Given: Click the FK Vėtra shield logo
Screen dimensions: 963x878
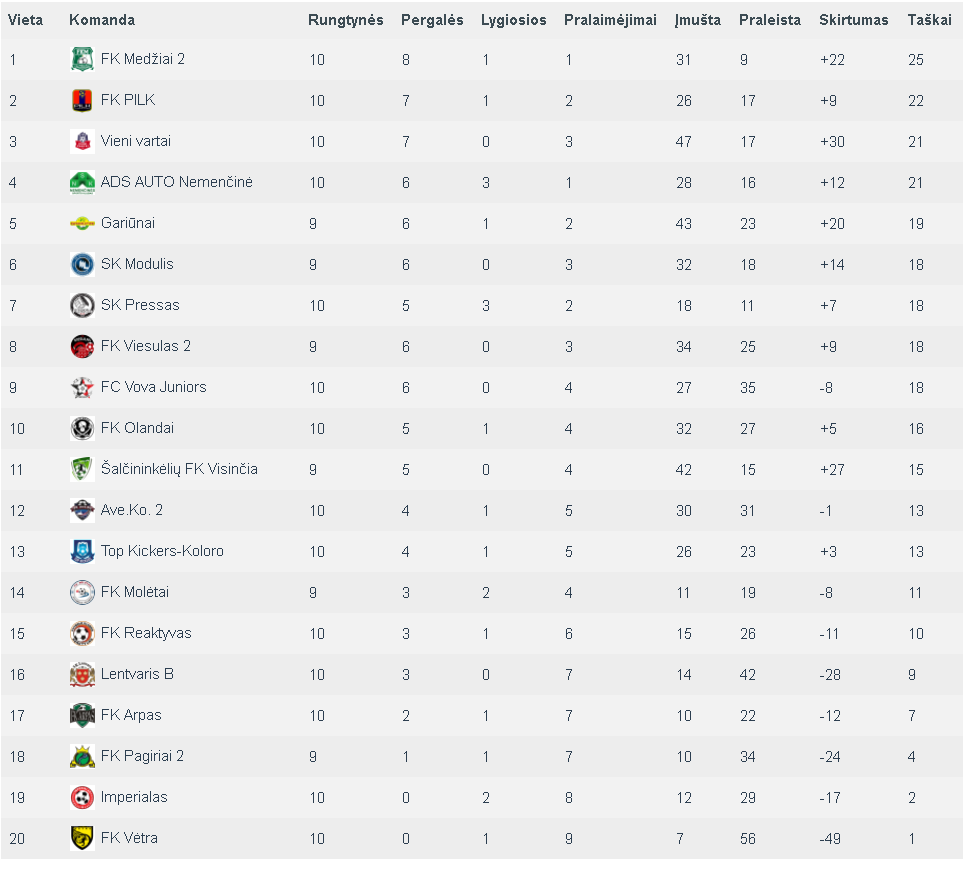Looking at the screenshot, I should click(x=82, y=838).
